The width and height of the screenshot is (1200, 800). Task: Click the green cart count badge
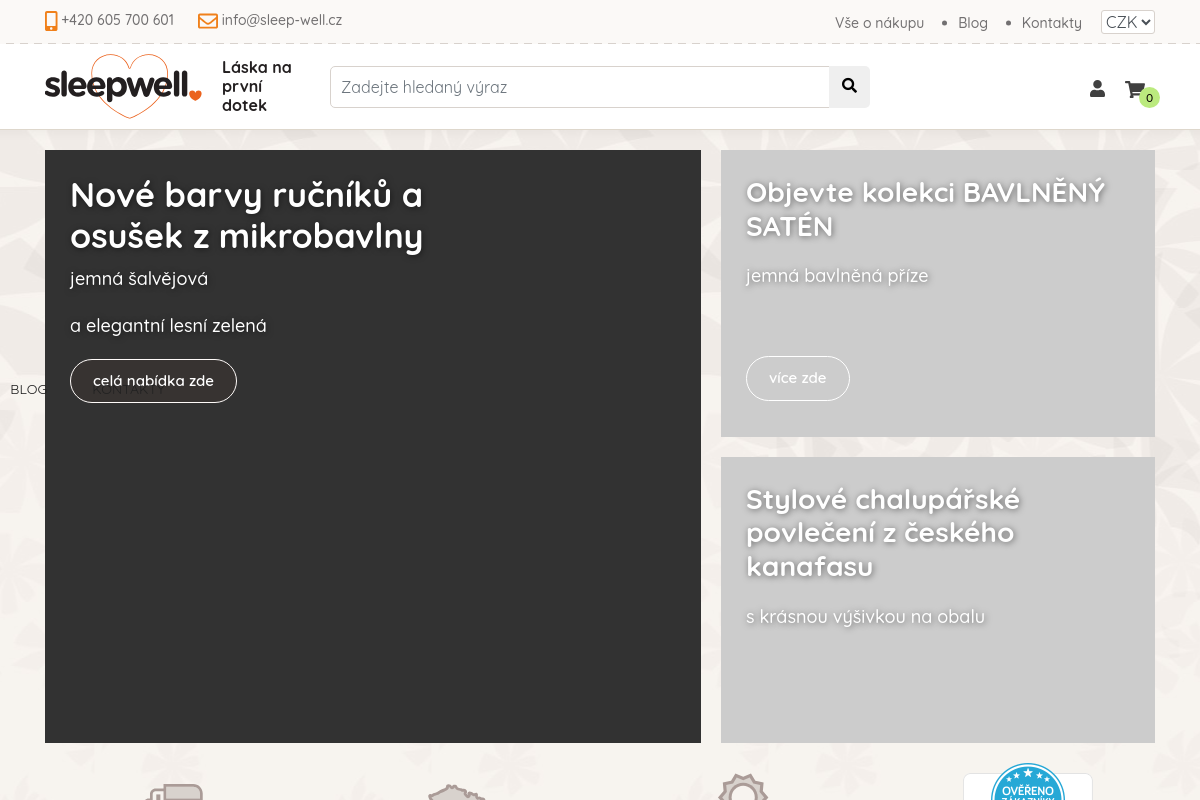pos(1150,97)
